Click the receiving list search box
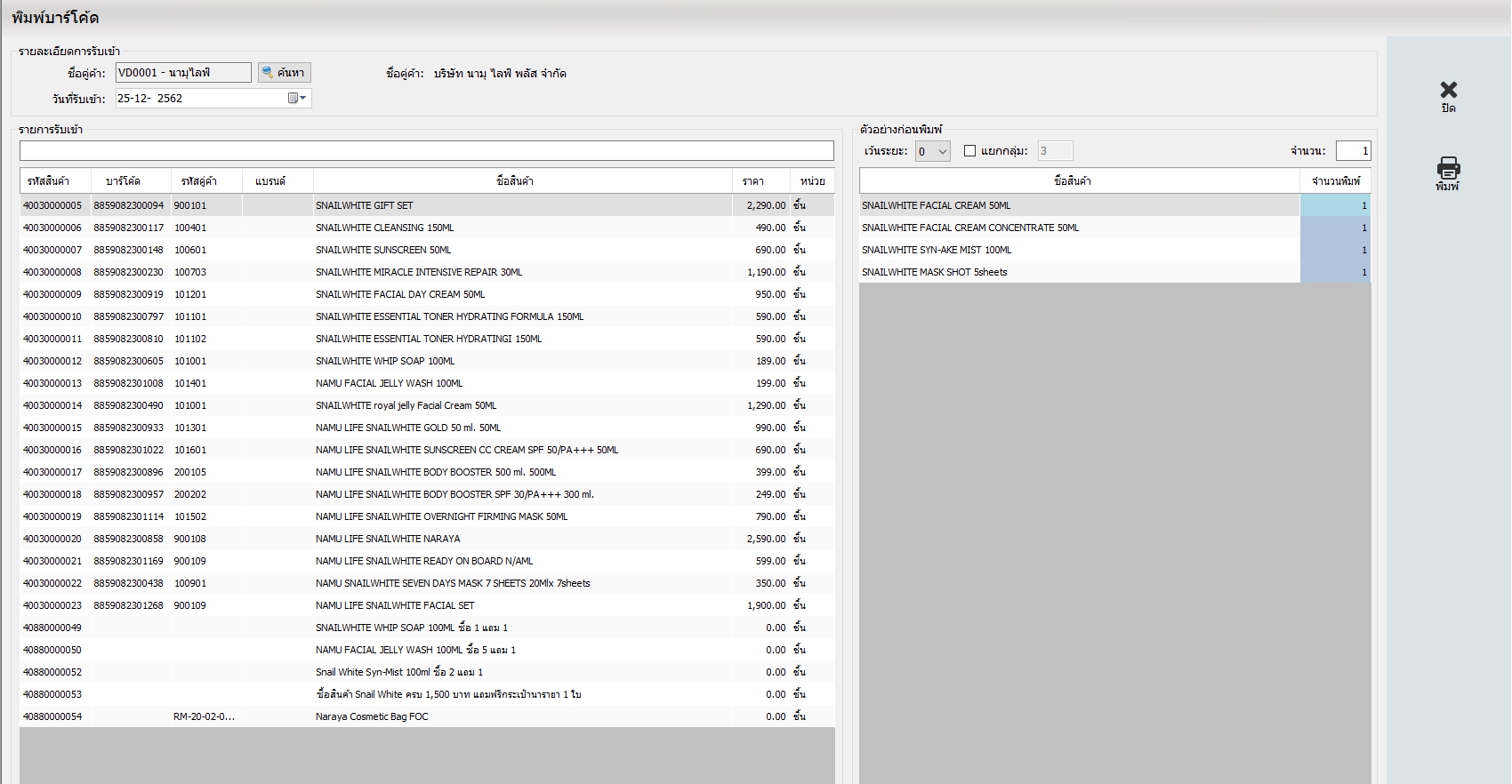The width and height of the screenshot is (1512, 784). pos(427,151)
